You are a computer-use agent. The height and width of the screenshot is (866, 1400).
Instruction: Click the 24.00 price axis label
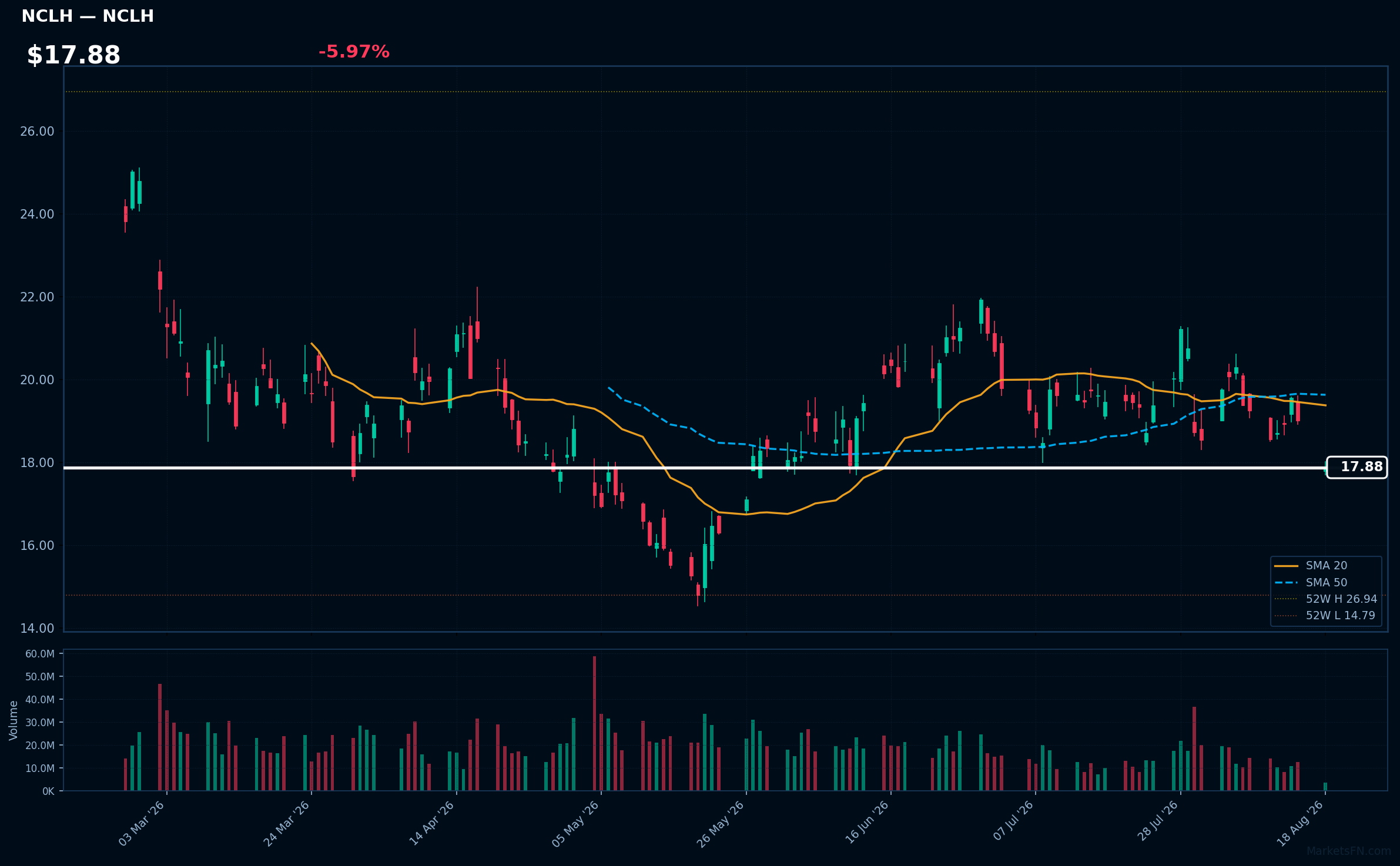(37, 214)
